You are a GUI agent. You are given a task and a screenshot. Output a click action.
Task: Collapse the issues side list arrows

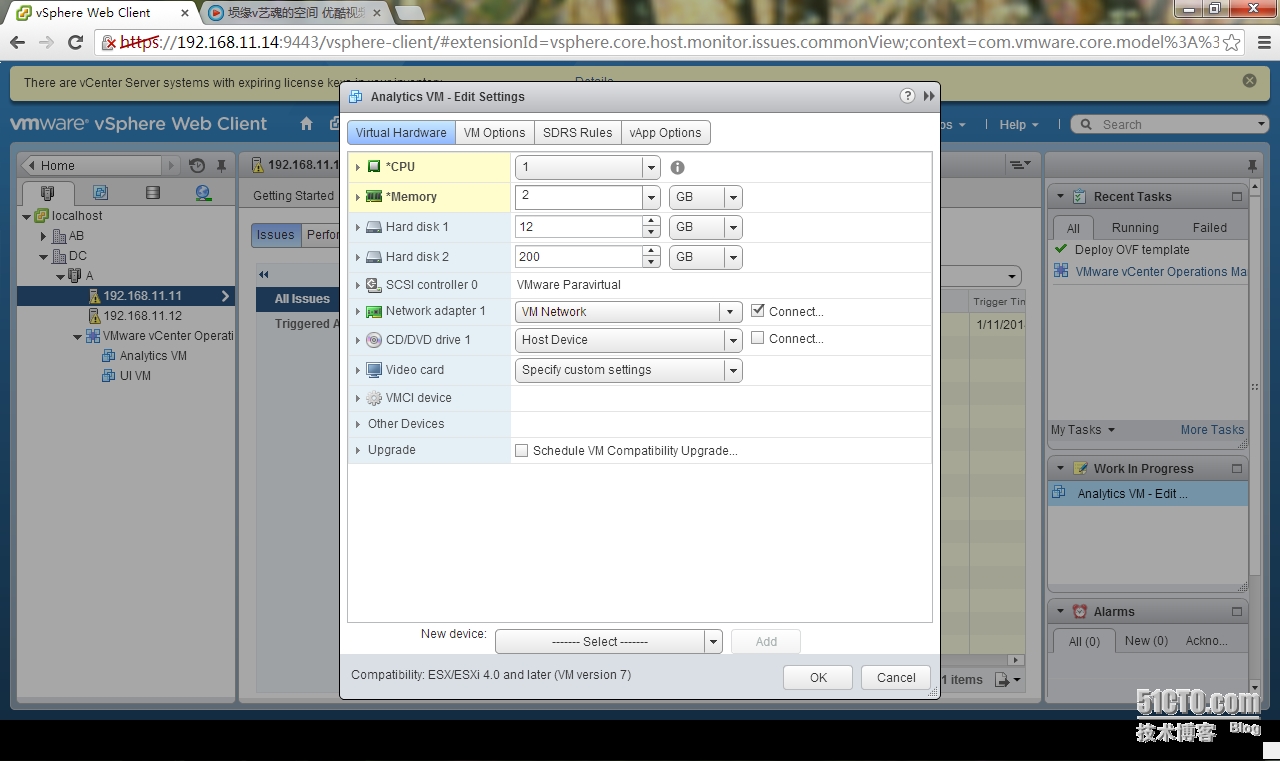(x=264, y=274)
